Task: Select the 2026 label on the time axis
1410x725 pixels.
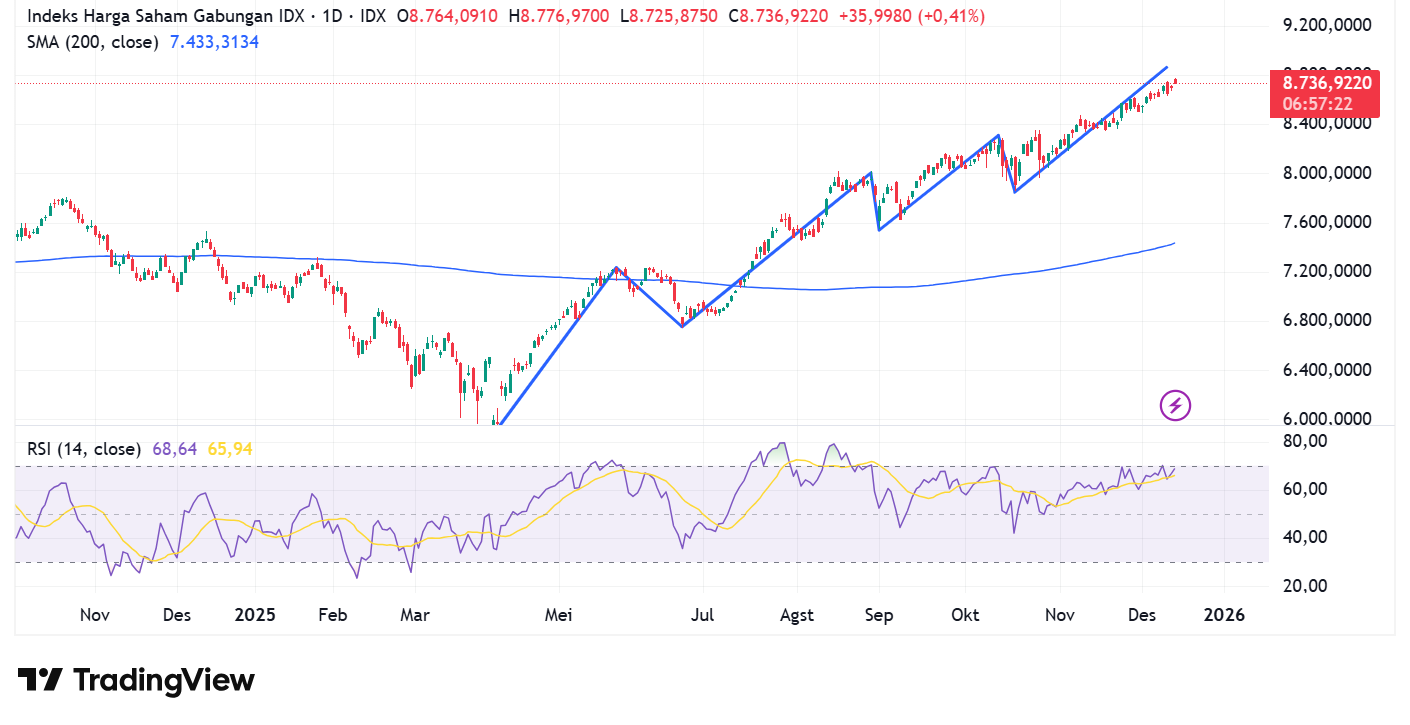Action: coord(1224,615)
